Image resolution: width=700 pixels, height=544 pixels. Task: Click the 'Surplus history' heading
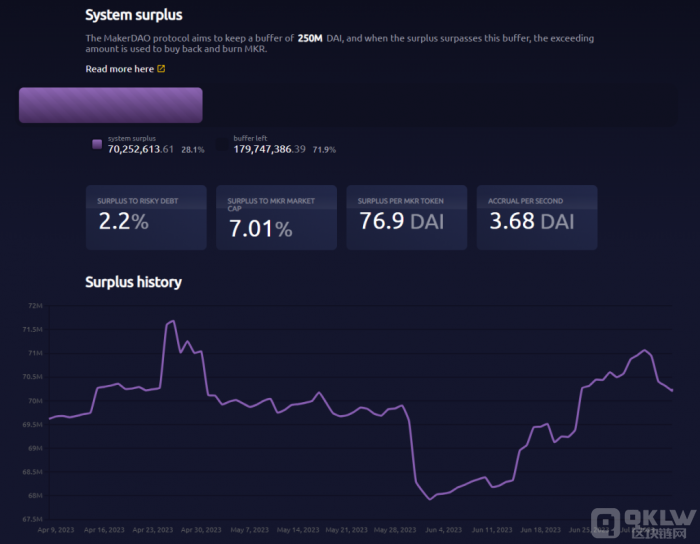[x=133, y=282]
